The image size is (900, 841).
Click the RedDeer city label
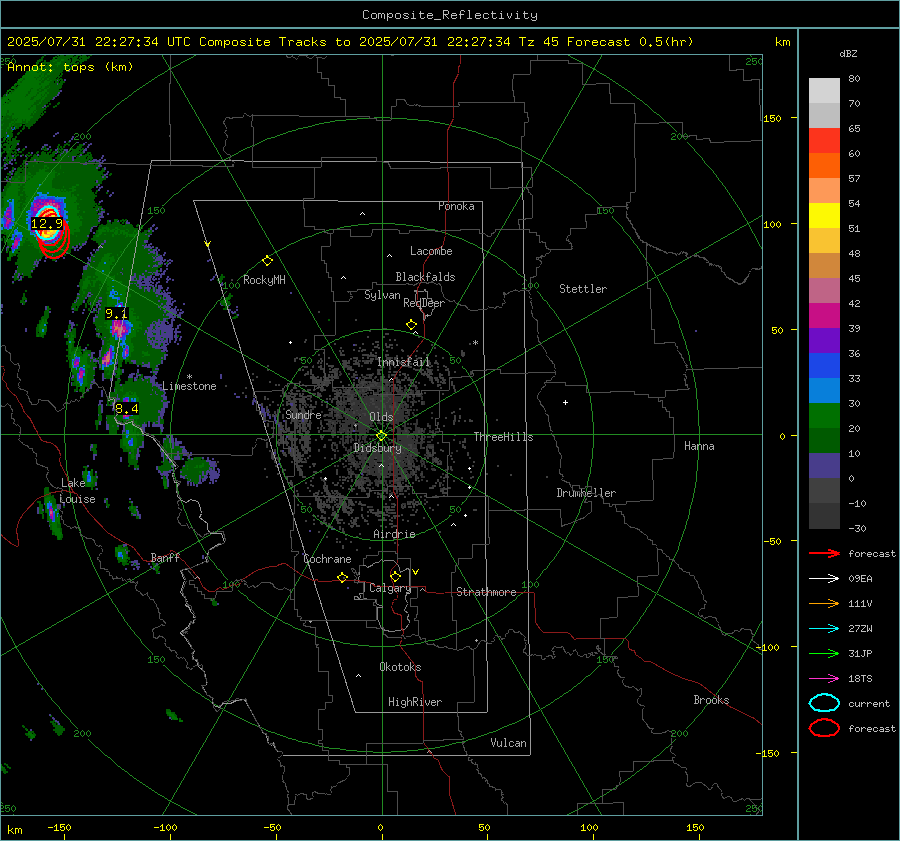pyautogui.click(x=424, y=303)
